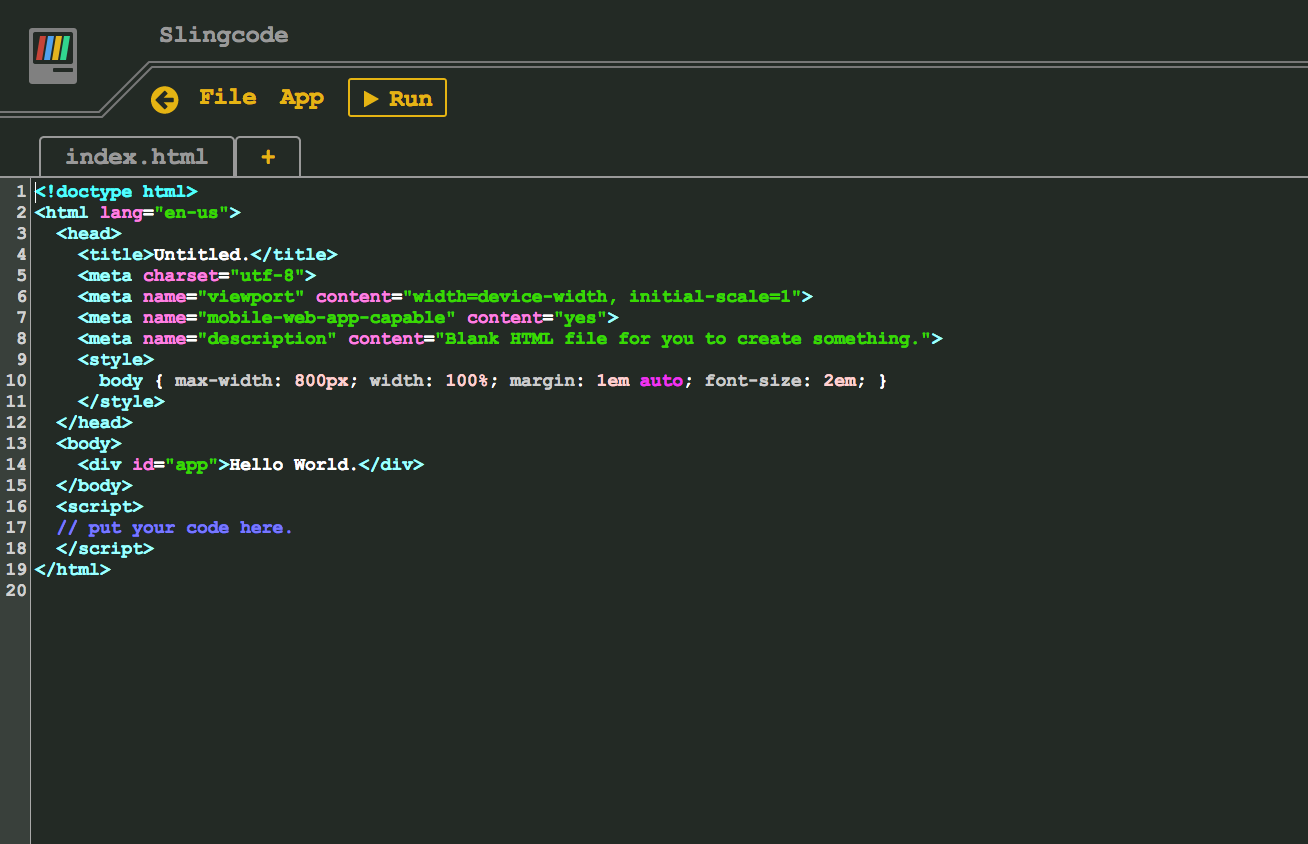Image resolution: width=1308 pixels, height=844 pixels.
Task: Click line number 10 in the gutter
Action: coord(15,380)
